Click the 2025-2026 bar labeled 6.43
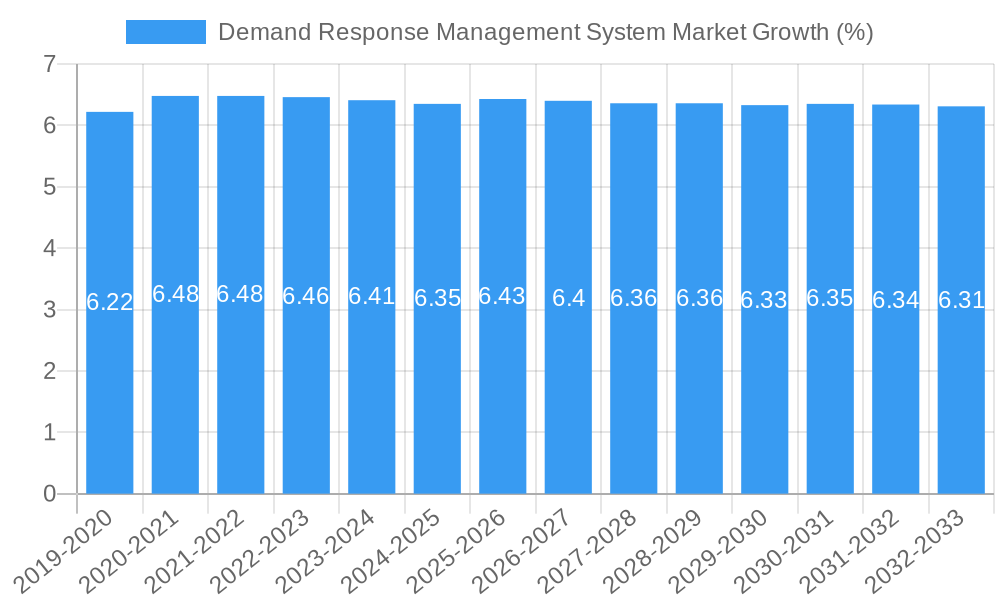Screen dimensions: 1000x600 pos(503,296)
